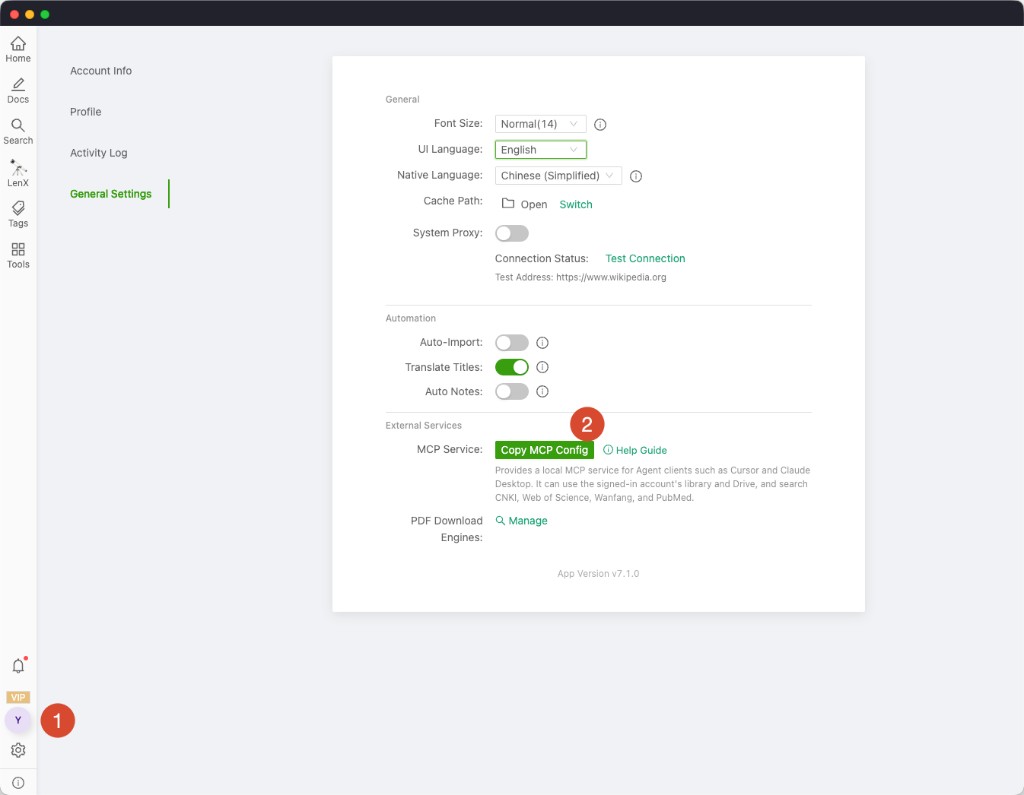Image resolution: width=1024 pixels, height=795 pixels.
Task: Click info icon next to Font Size
Action: (x=600, y=124)
